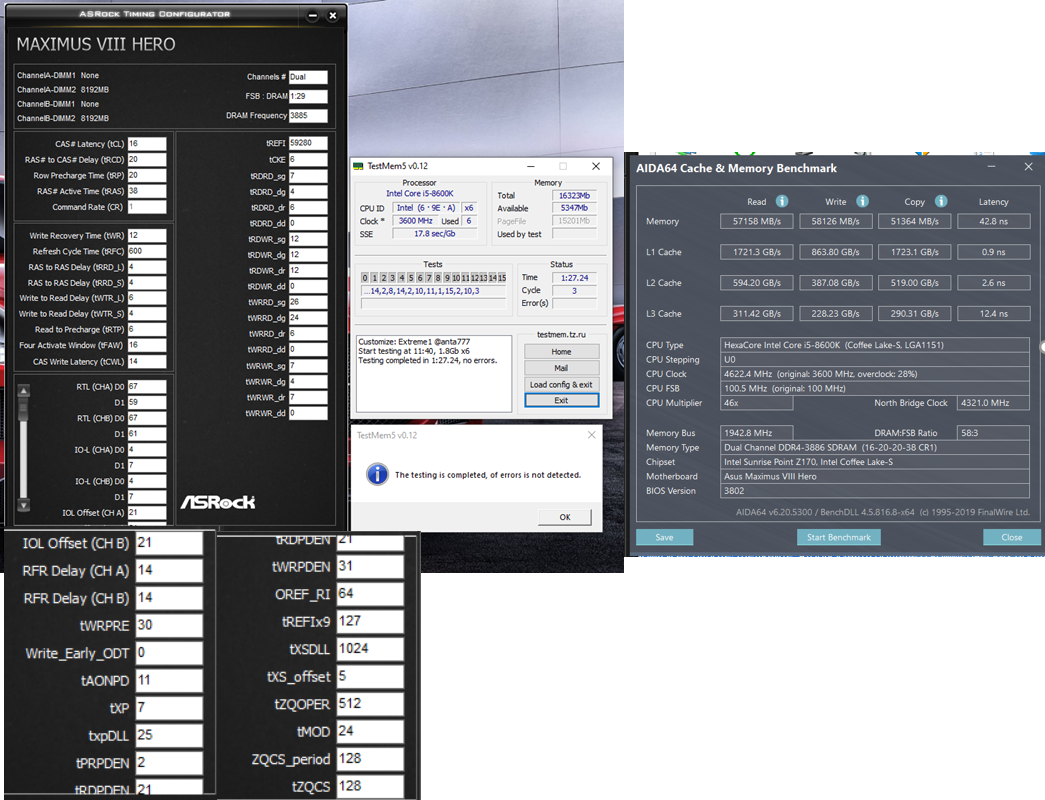Click the tAONPD field showing 11
The height and width of the screenshot is (800, 1045).
pyautogui.click(x=169, y=681)
